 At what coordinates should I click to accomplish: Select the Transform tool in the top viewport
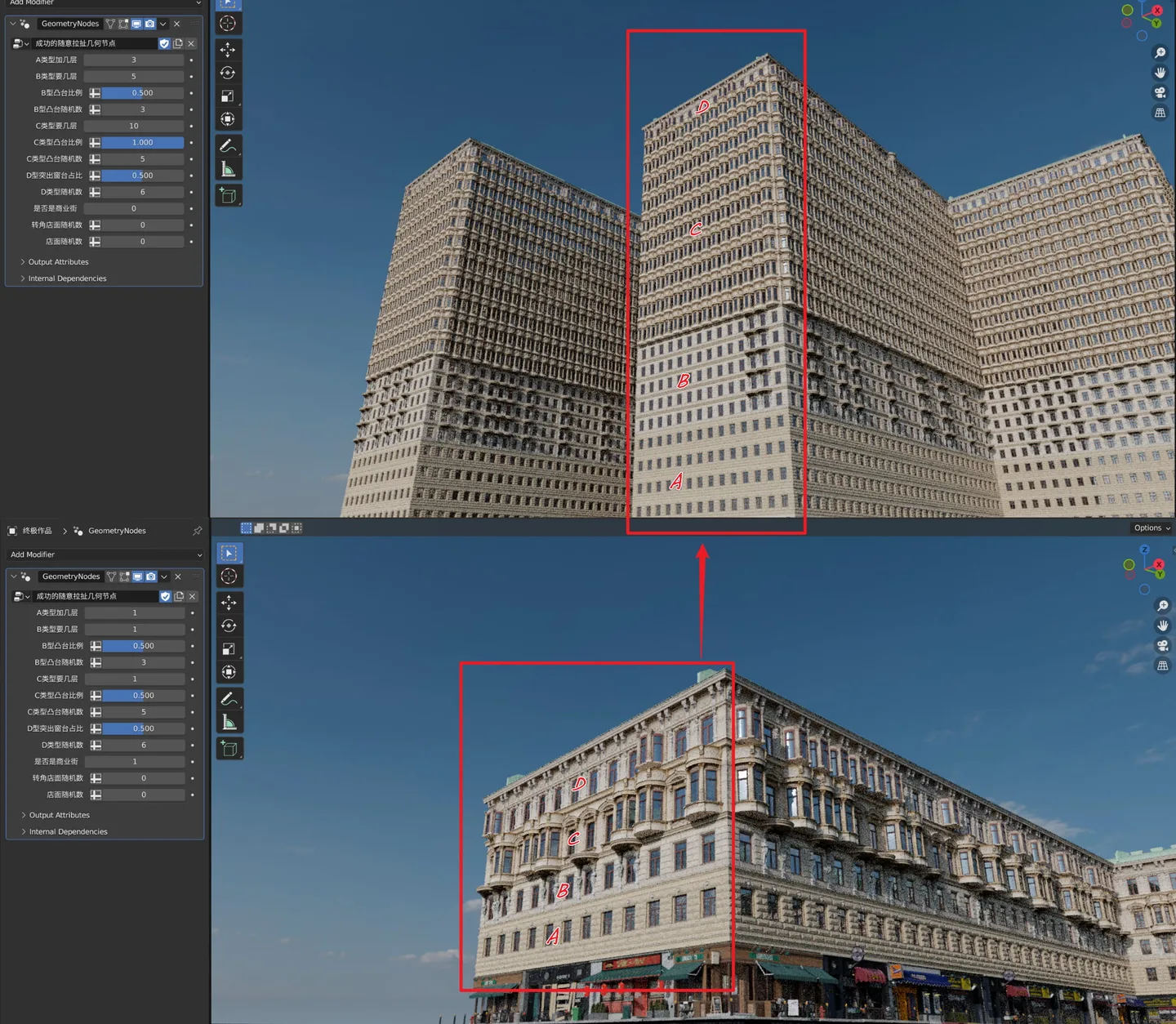coord(228,119)
